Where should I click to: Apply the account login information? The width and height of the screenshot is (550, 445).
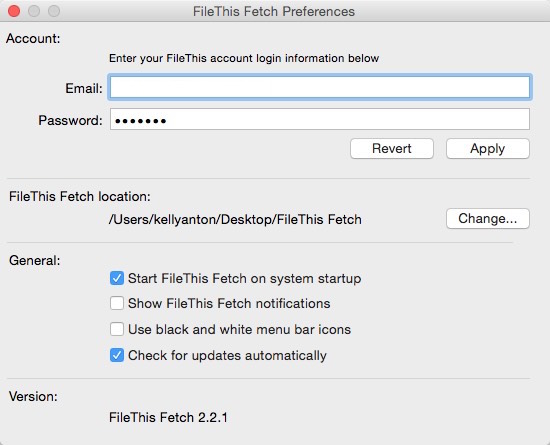(488, 148)
